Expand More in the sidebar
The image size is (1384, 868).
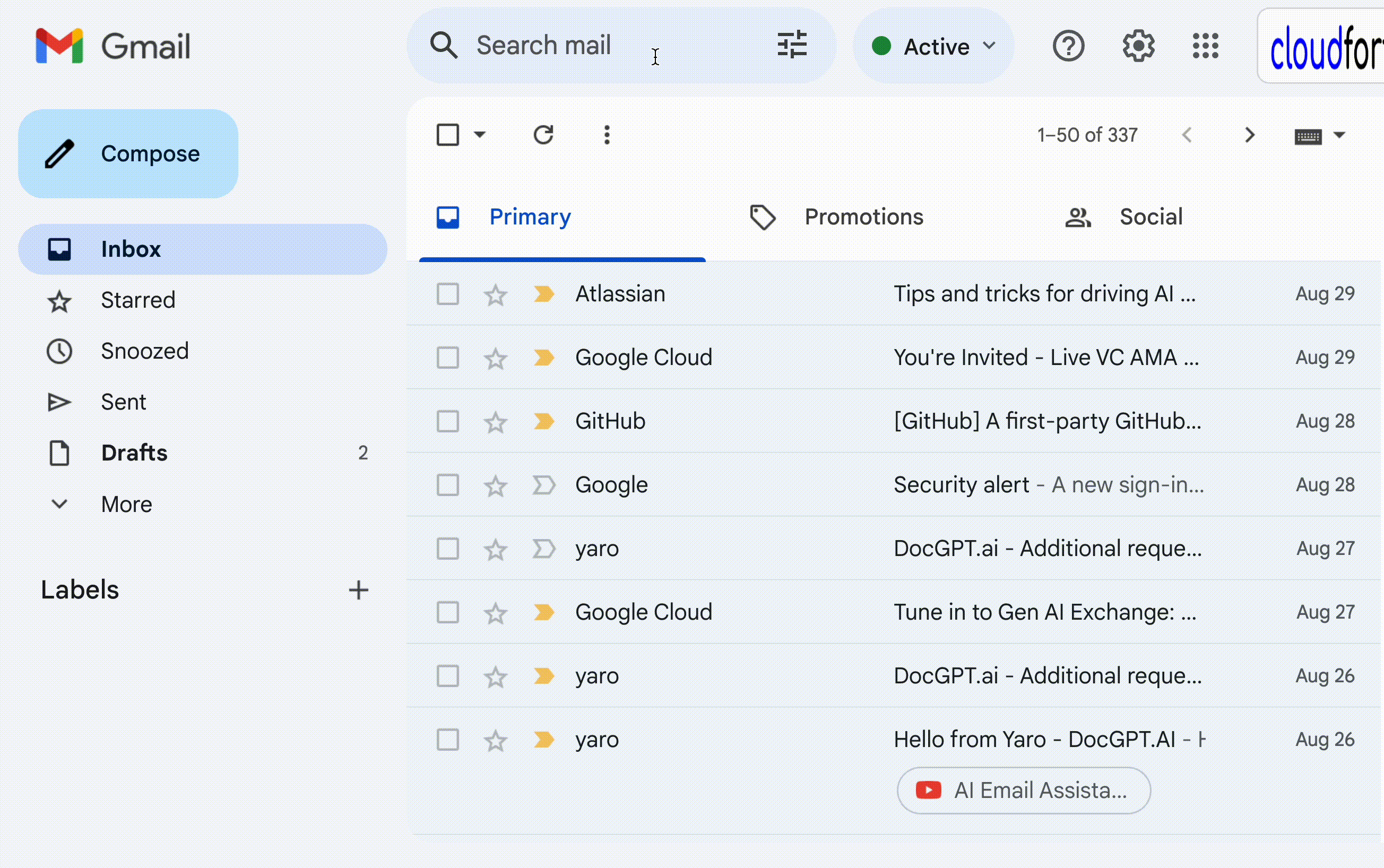126,504
